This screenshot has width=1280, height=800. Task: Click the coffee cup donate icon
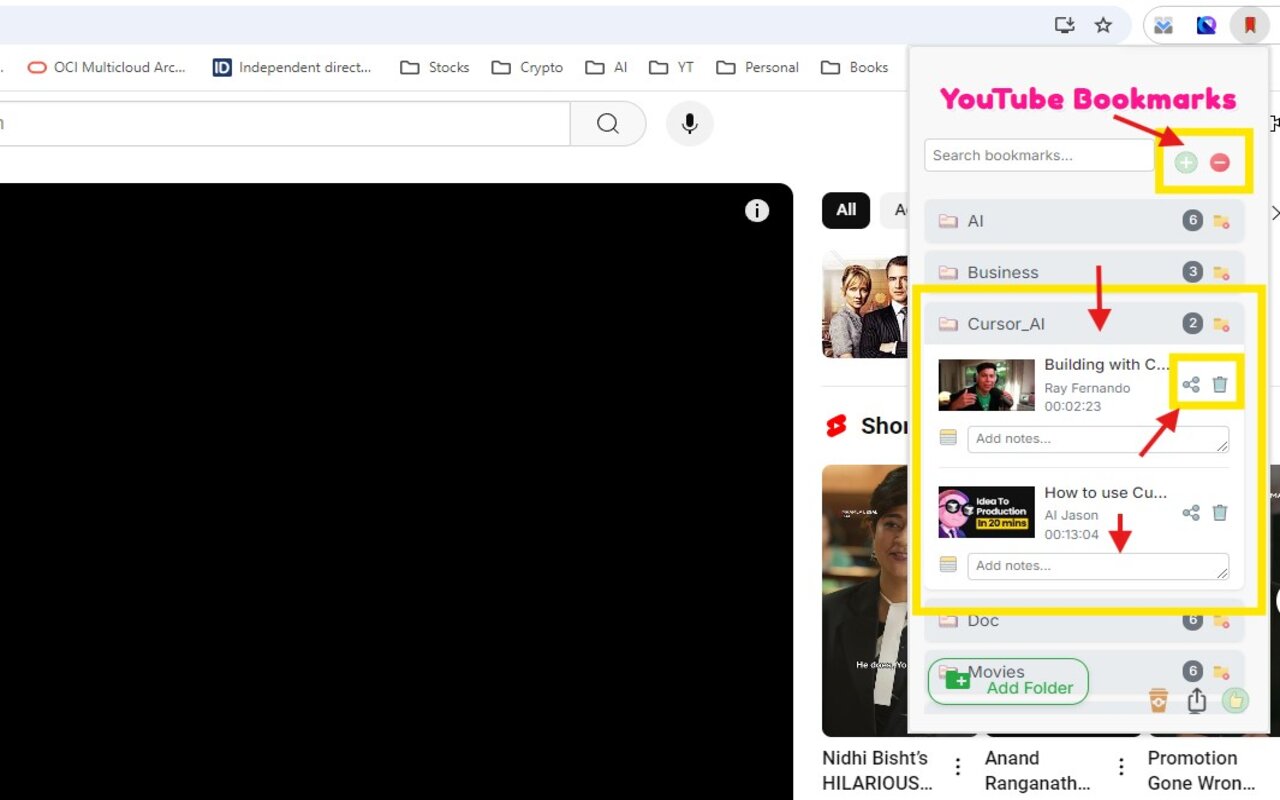[1158, 700]
